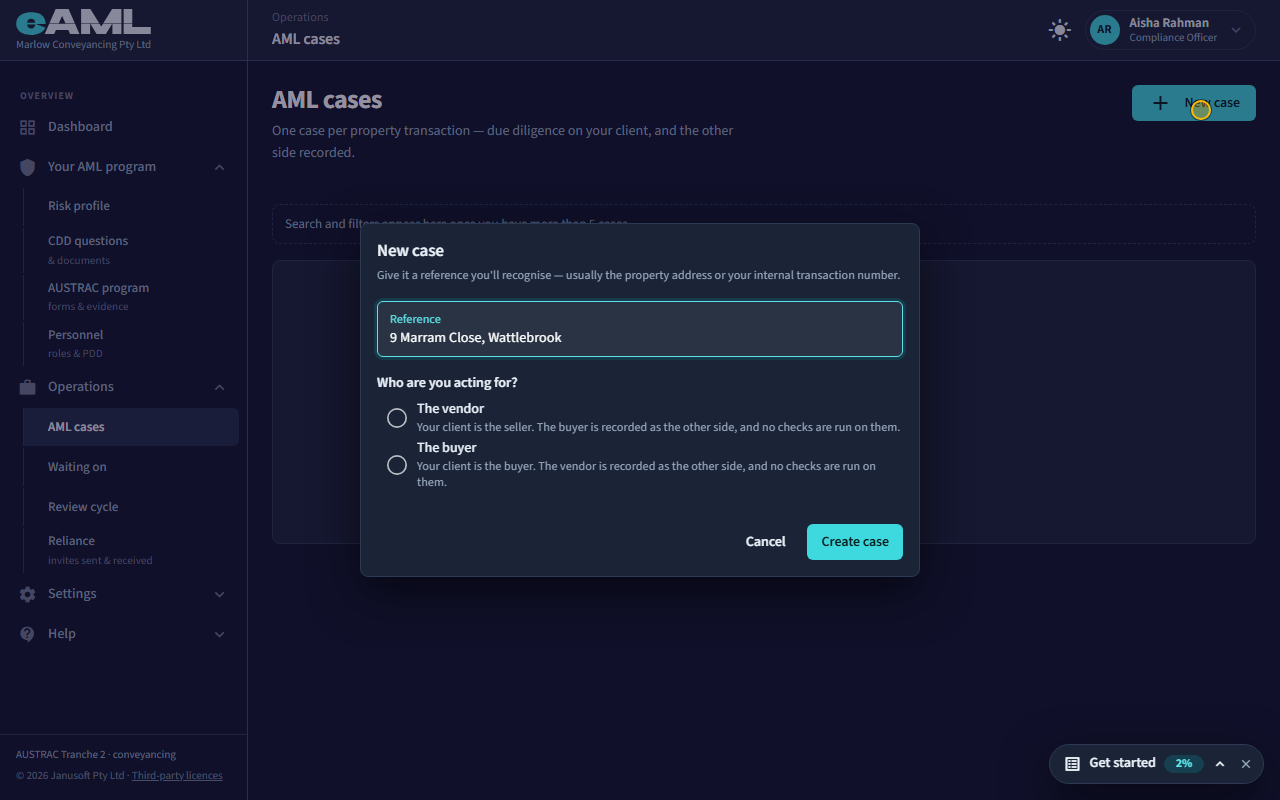Click the New case button
The width and height of the screenshot is (1280, 800).
point(1194,103)
